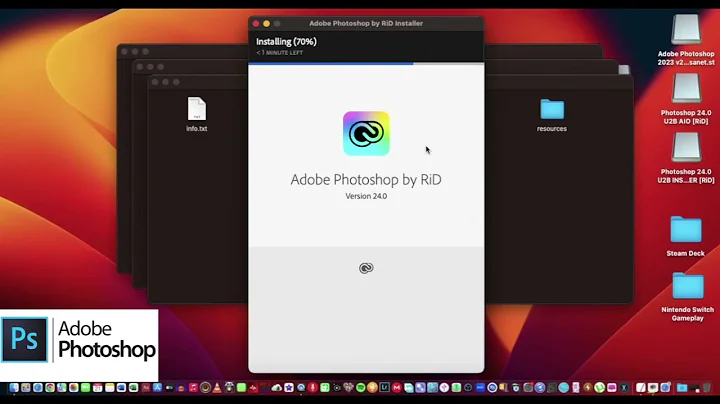This screenshot has width=720, height=404.
Task: Open the Photos app in the Dock
Action: click(x=73, y=388)
